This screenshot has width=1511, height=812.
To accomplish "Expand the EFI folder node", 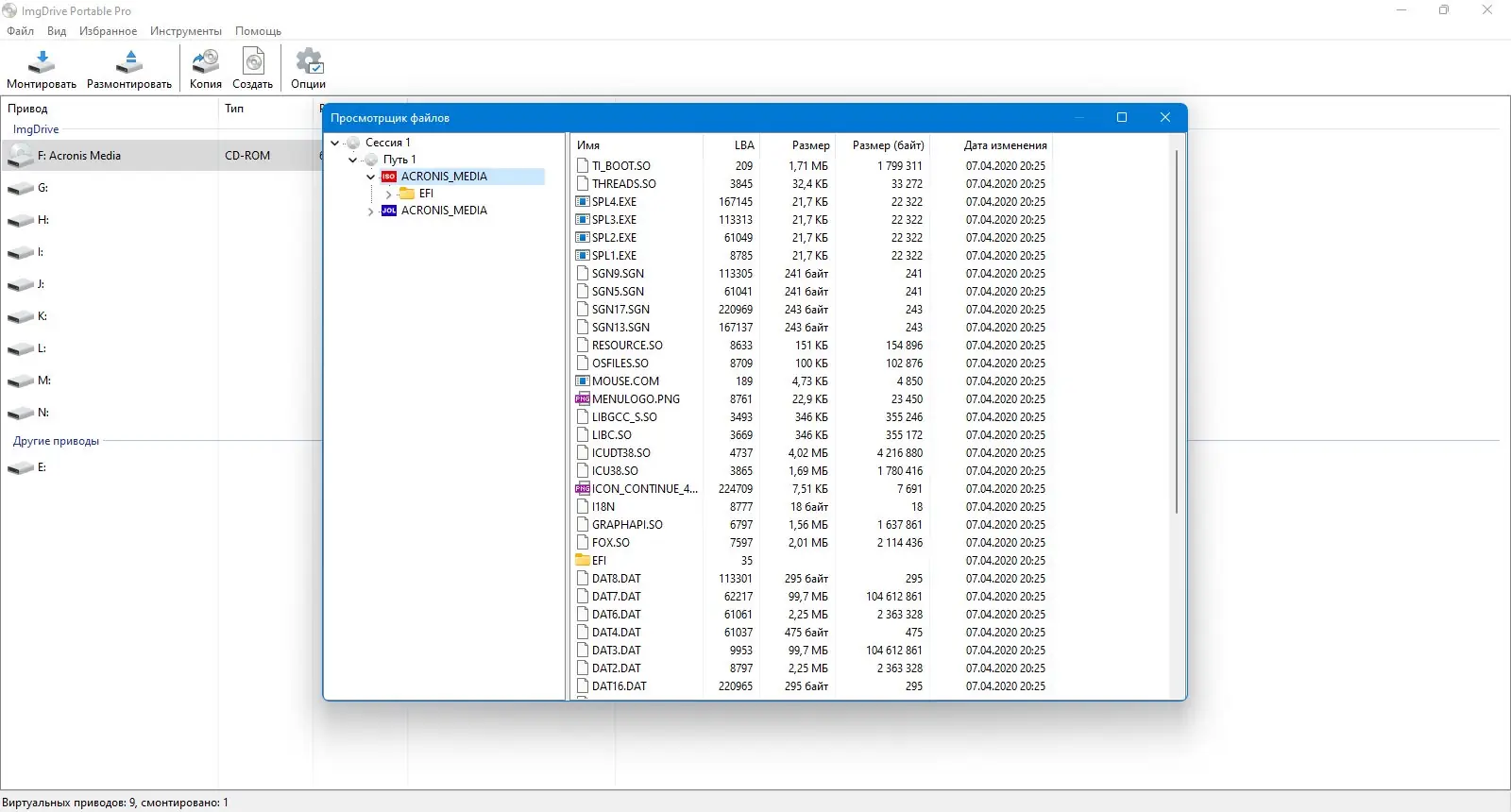I will click(388, 194).
